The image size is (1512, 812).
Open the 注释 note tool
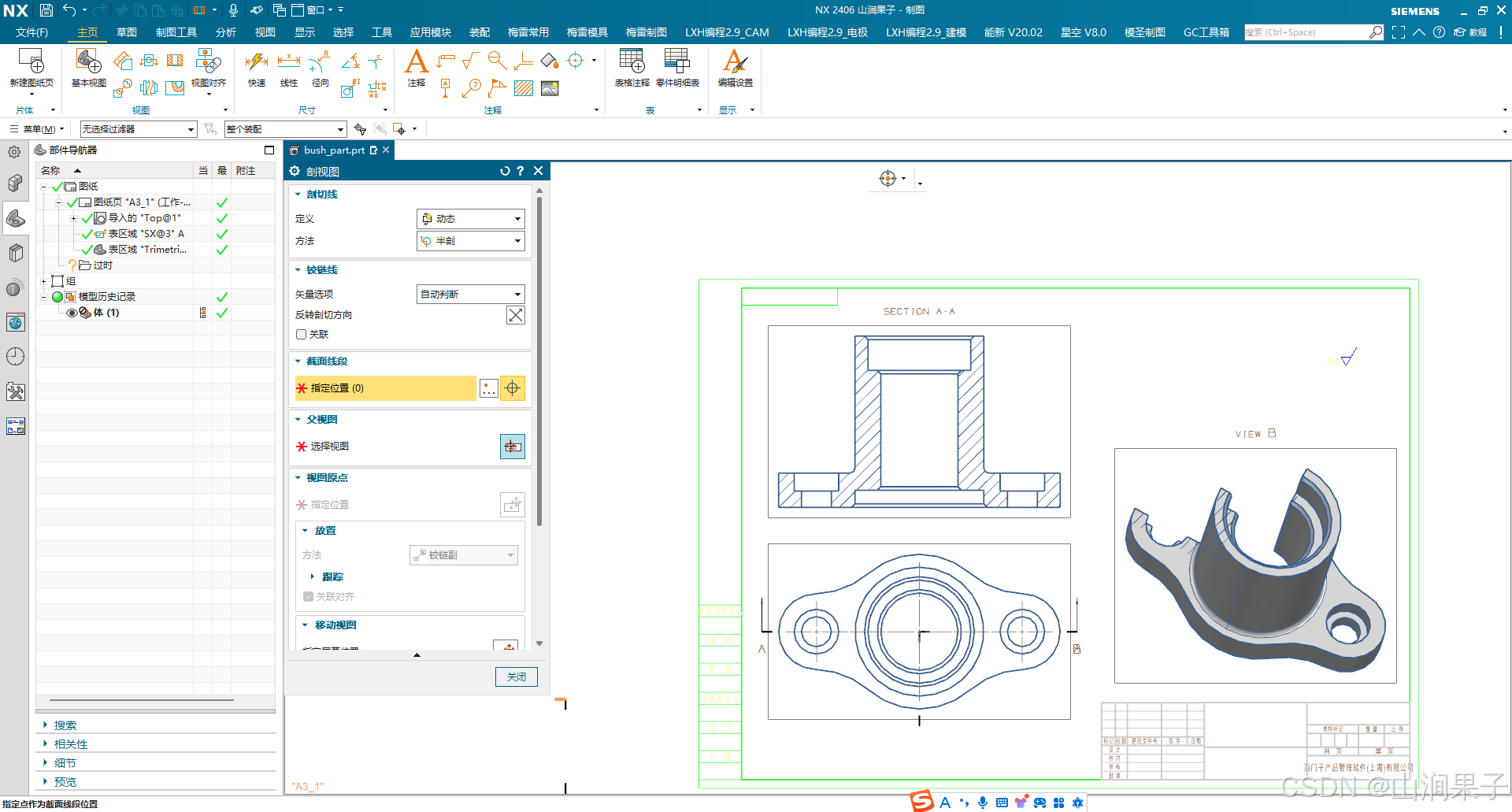[x=416, y=61]
